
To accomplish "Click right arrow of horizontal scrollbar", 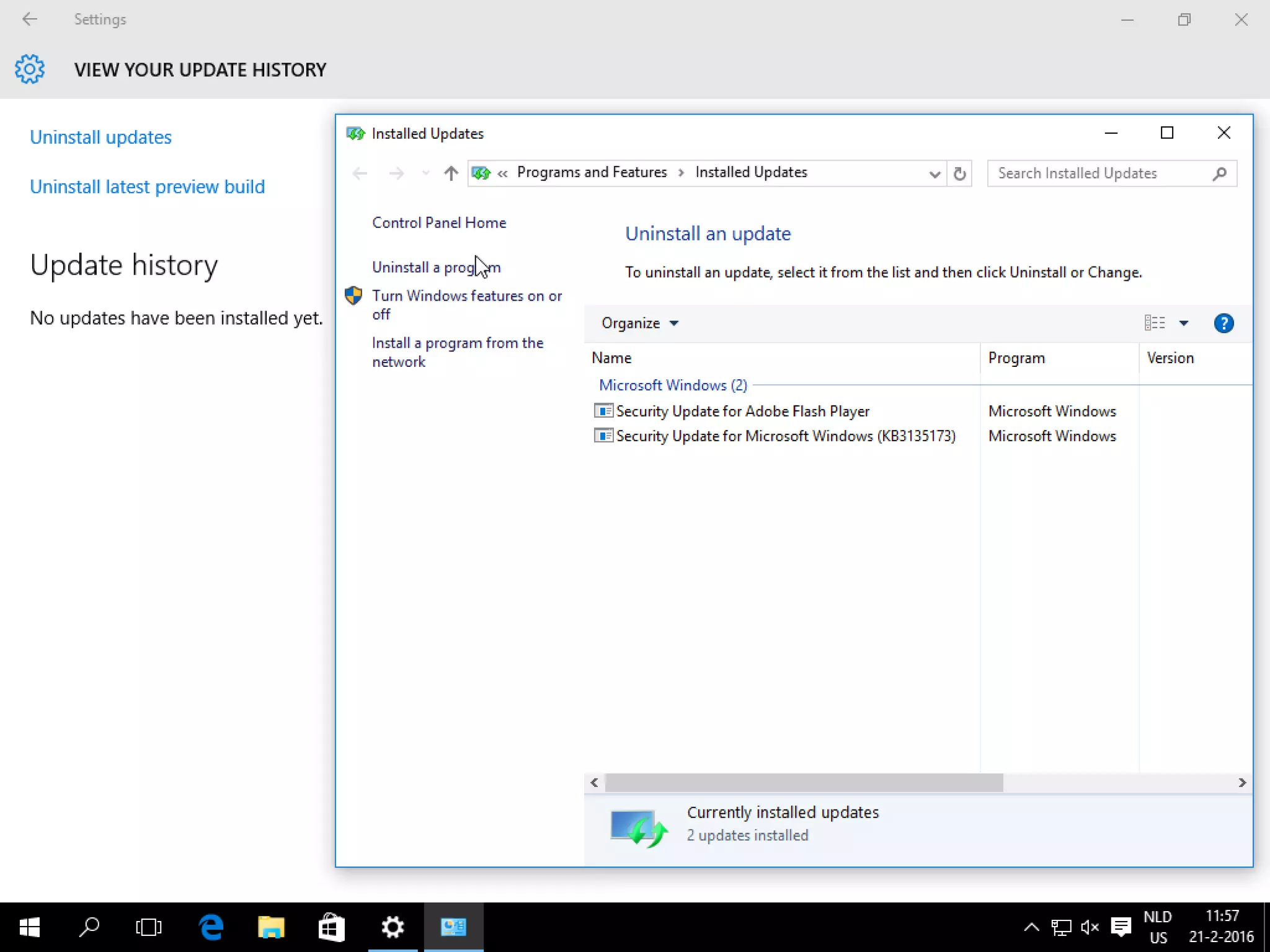I will [x=1242, y=783].
